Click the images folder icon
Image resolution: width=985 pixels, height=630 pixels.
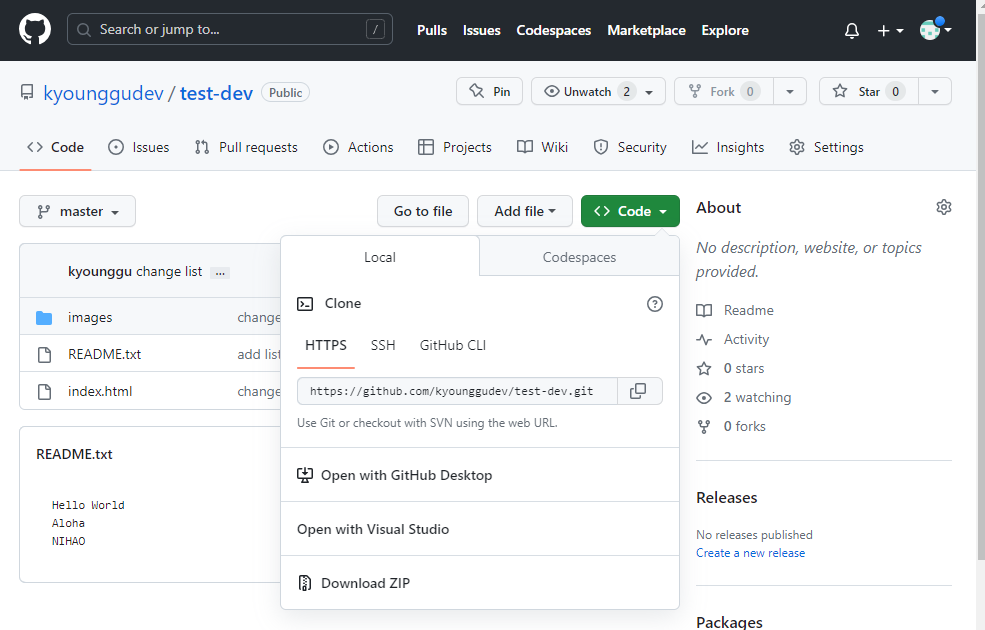[44, 318]
